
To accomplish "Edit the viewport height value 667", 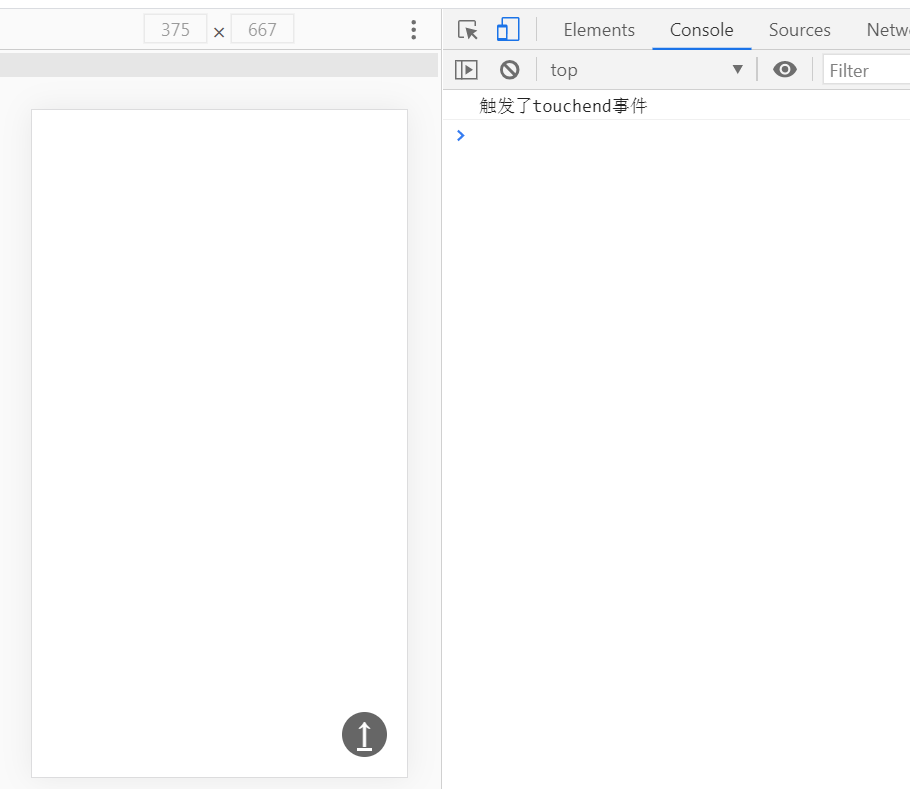I will pyautogui.click(x=262, y=29).
